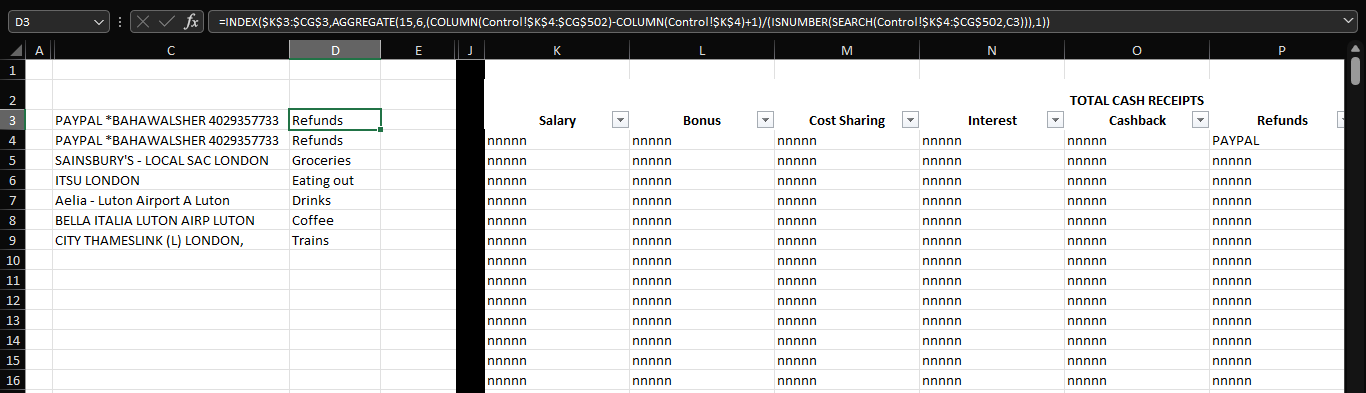Select row 9 header
The width and height of the screenshot is (1366, 393).
[12, 240]
